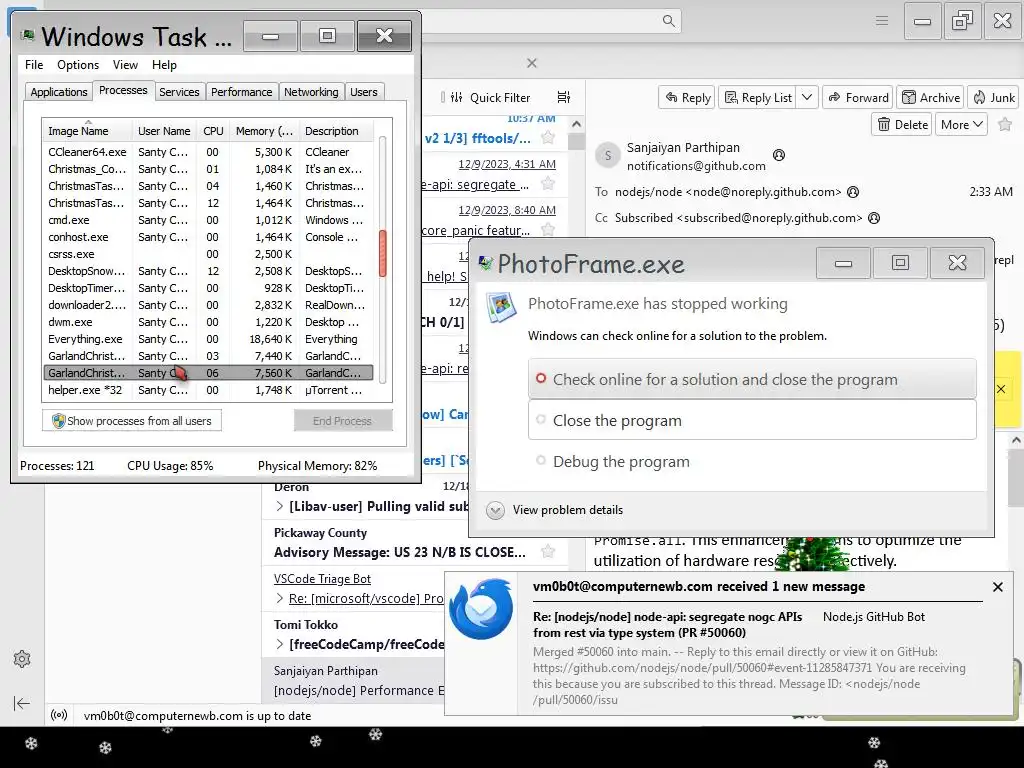Viewport: 1024px width, 768px height.
Task: Choose Close the program option
Action: coord(752,421)
